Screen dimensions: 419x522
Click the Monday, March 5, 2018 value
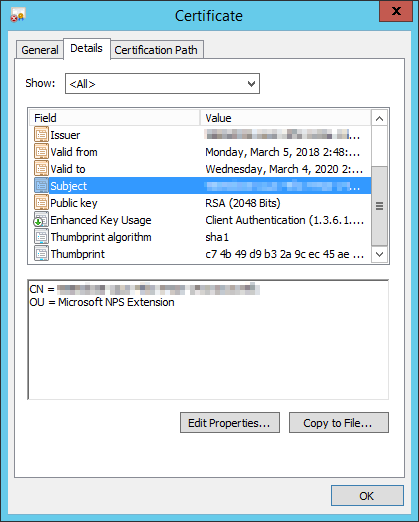(283, 152)
